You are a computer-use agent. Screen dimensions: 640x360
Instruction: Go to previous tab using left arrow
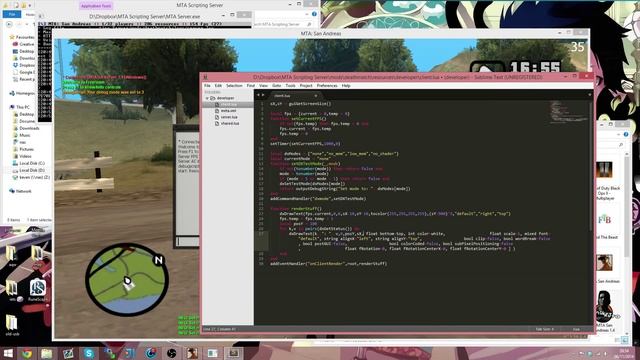(x=258, y=95)
